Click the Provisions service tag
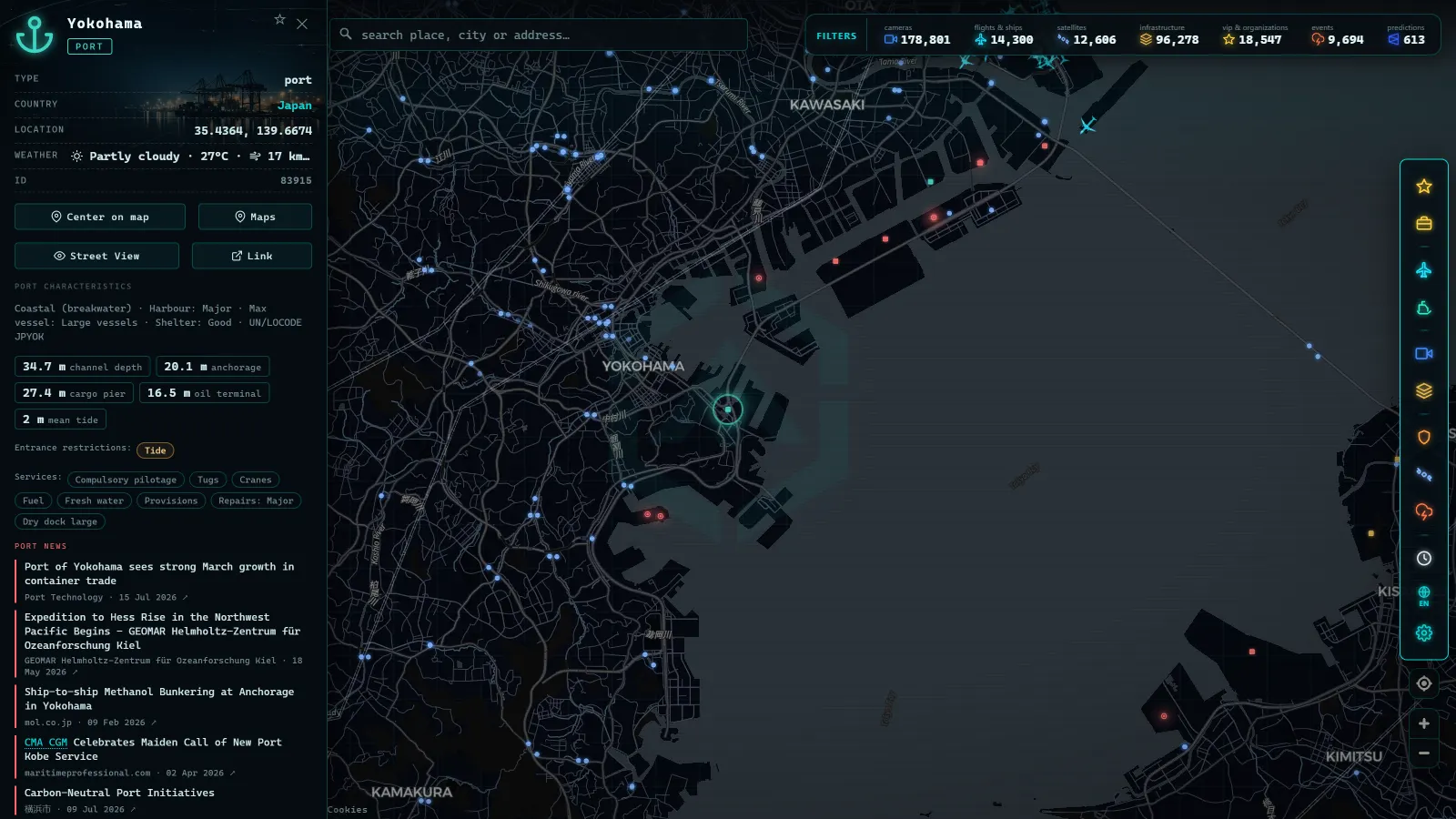 (171, 500)
